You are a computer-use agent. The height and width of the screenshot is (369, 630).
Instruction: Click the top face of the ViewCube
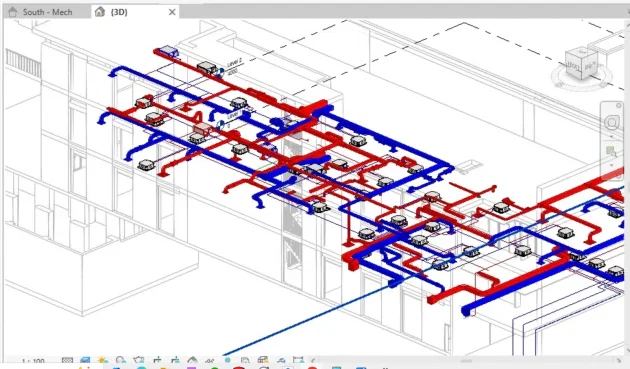click(582, 53)
